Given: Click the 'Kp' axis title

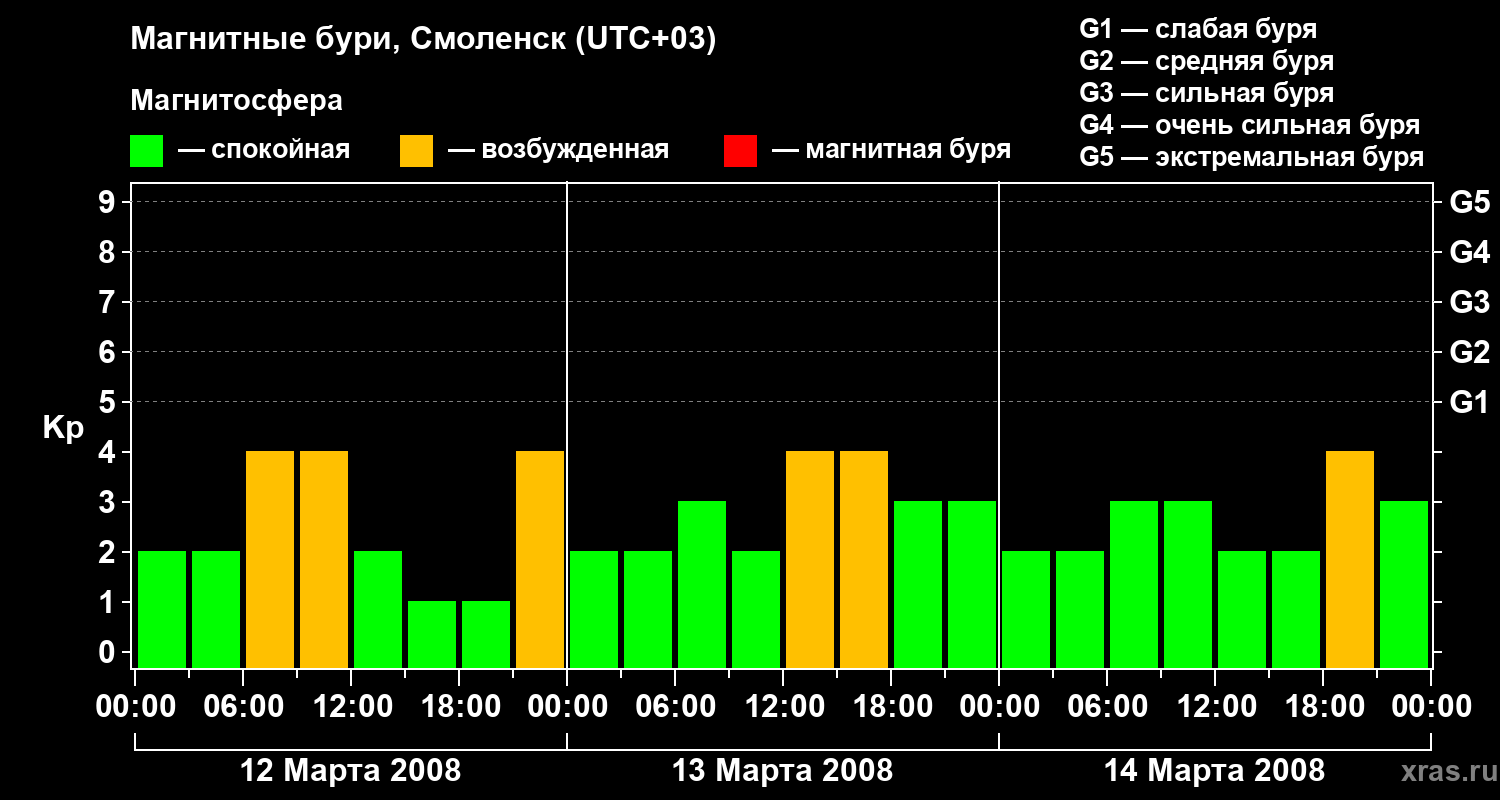Looking at the screenshot, I should point(64,427).
